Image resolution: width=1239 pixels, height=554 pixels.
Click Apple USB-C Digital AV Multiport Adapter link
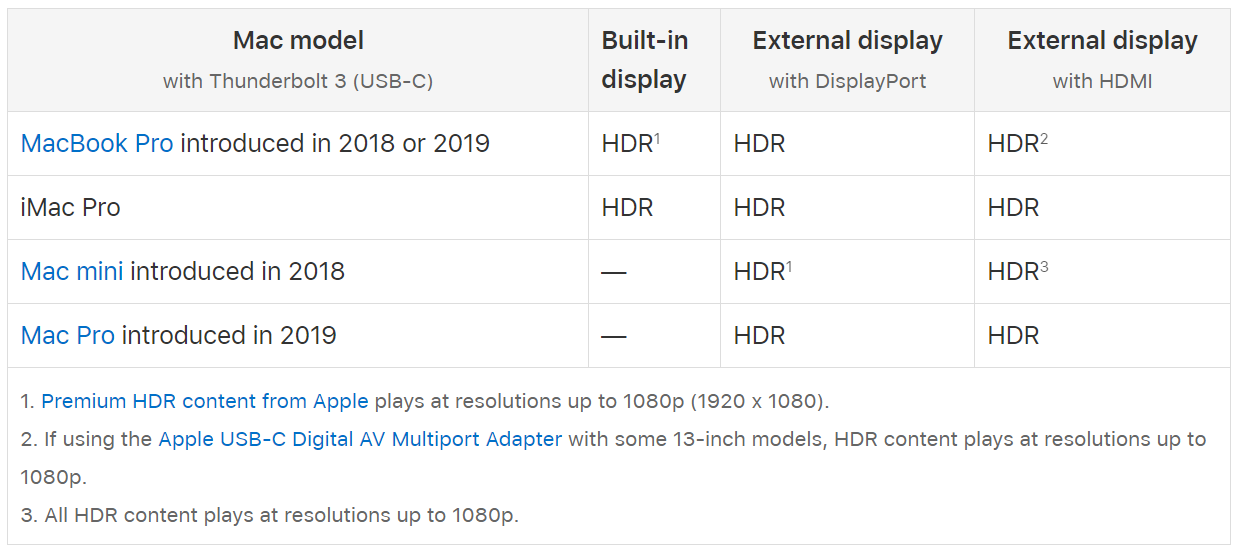[x=360, y=439]
